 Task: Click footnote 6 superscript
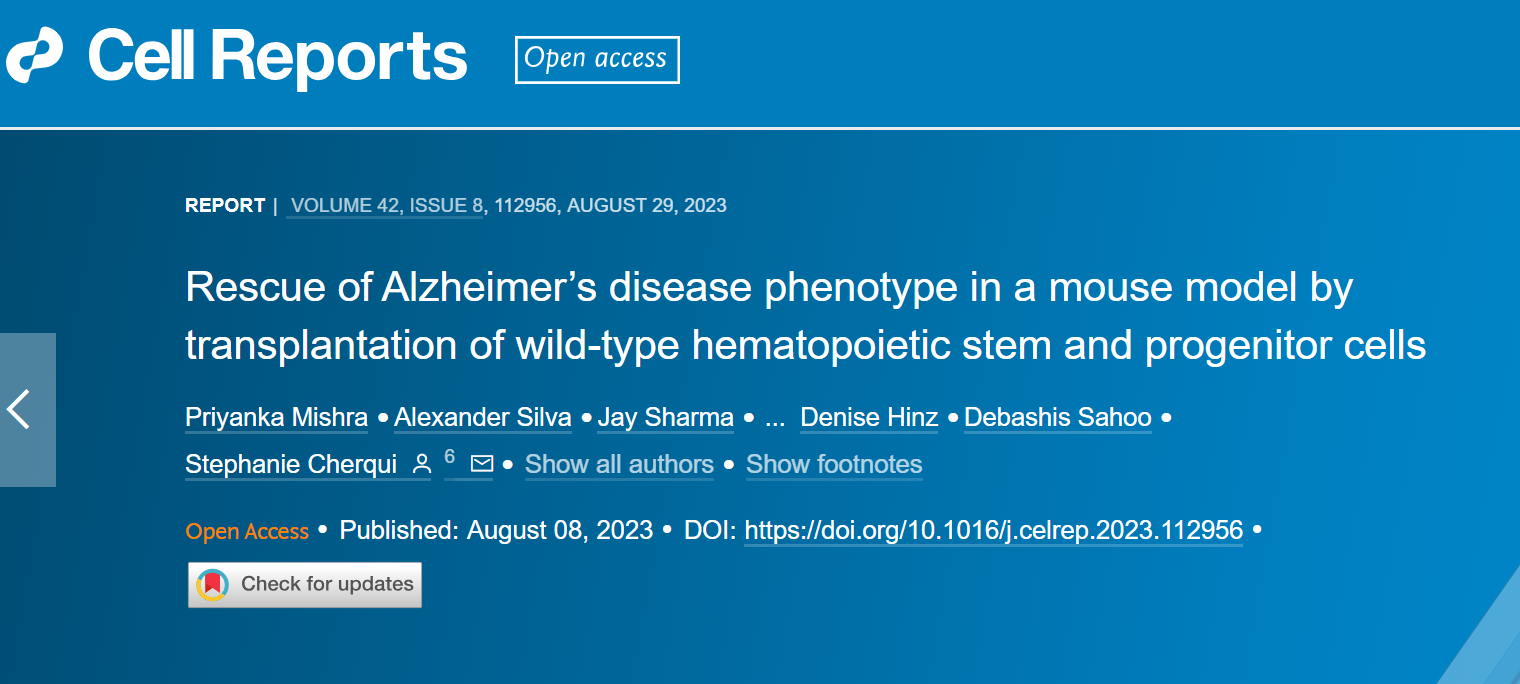450,457
